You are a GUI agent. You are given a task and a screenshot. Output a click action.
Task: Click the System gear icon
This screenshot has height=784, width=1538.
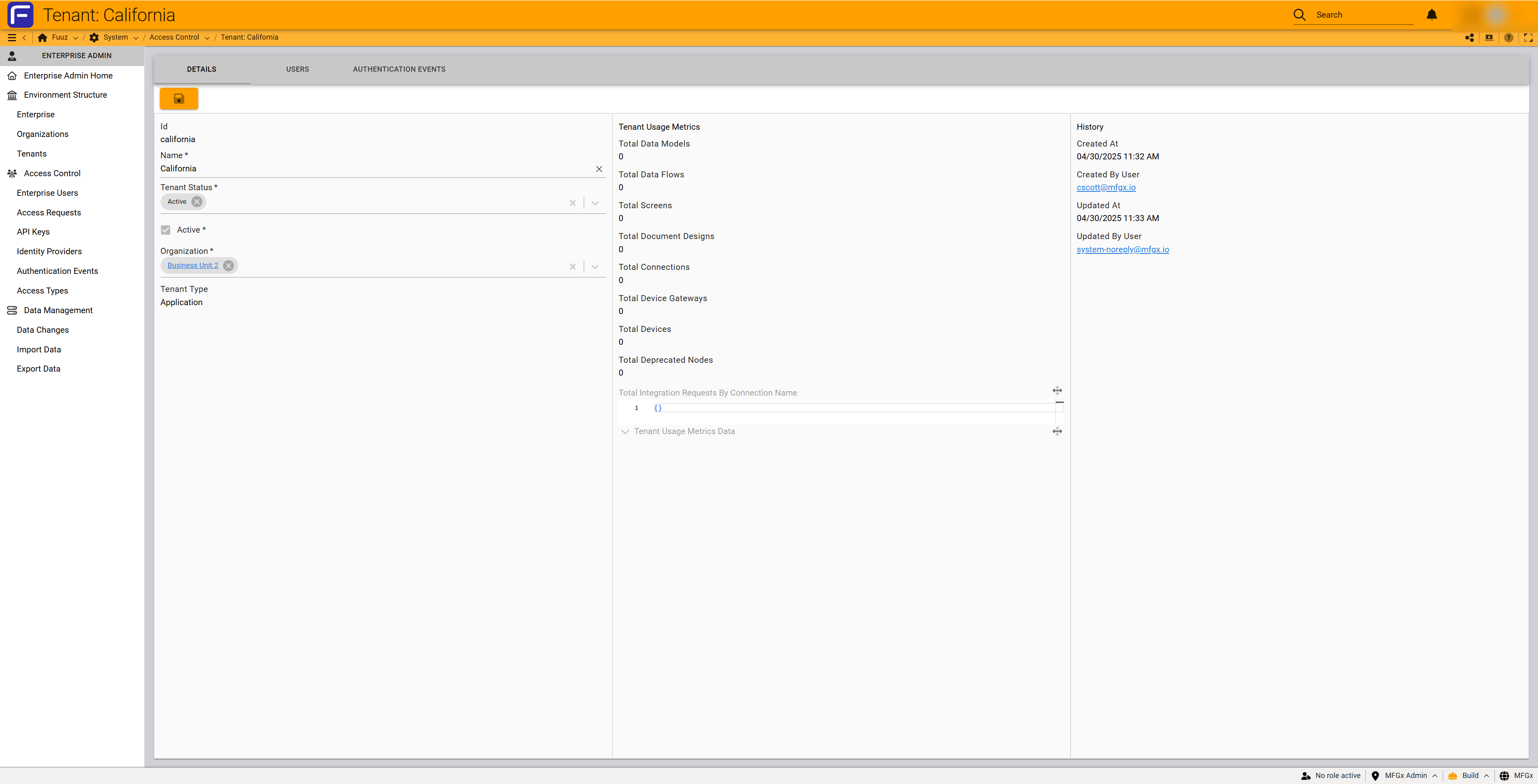pos(95,38)
